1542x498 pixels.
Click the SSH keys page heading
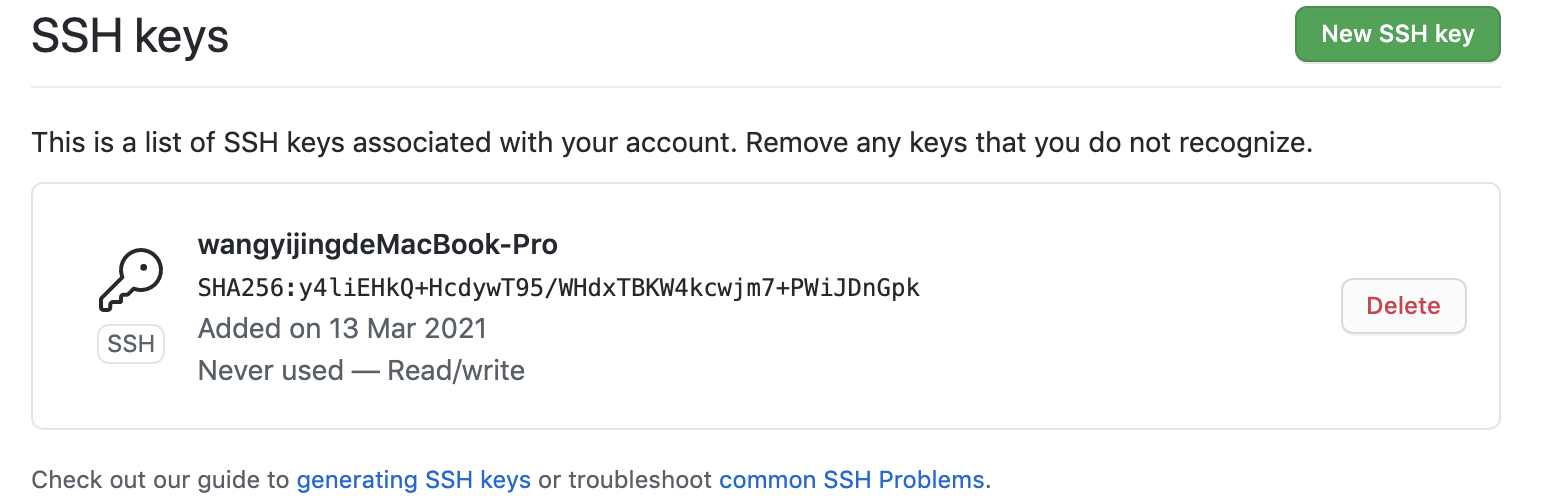pyautogui.click(x=131, y=37)
